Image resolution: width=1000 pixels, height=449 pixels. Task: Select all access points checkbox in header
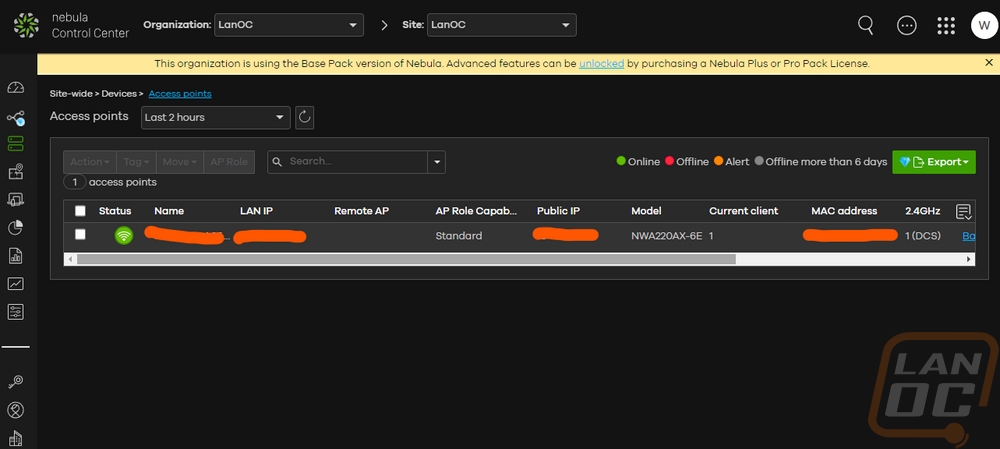tap(80, 210)
